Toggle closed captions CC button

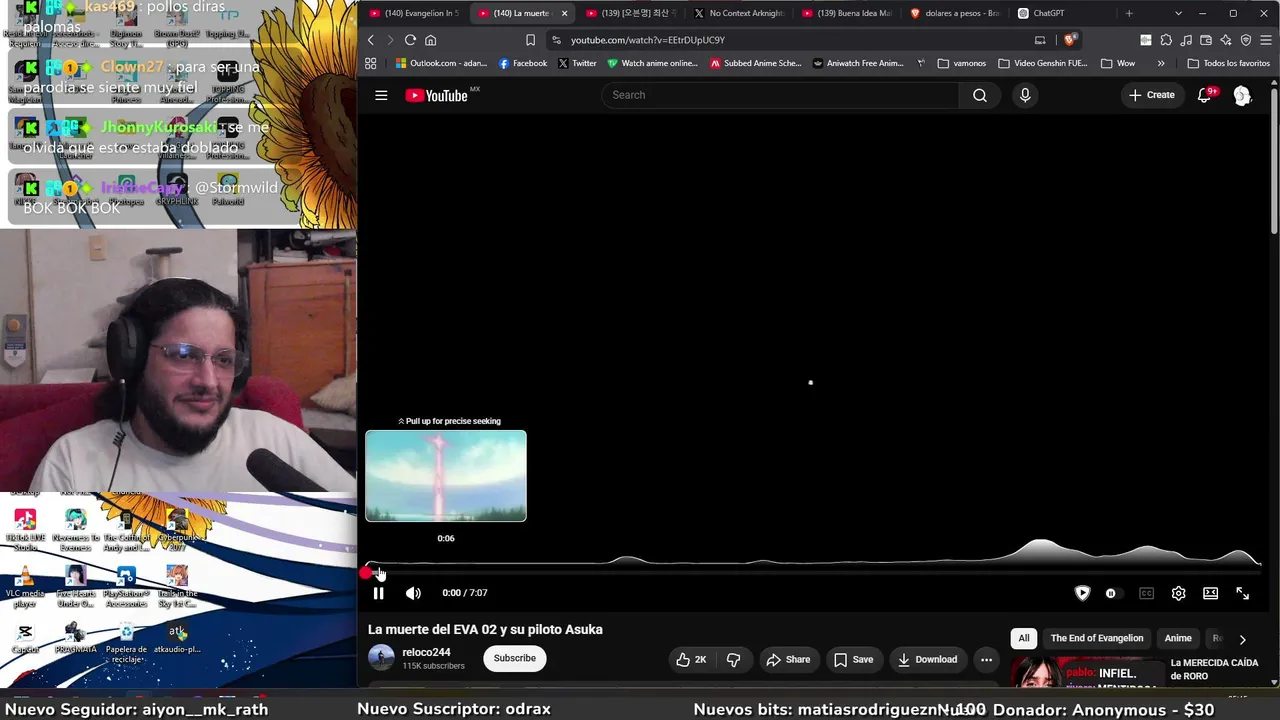pyautogui.click(x=1147, y=593)
